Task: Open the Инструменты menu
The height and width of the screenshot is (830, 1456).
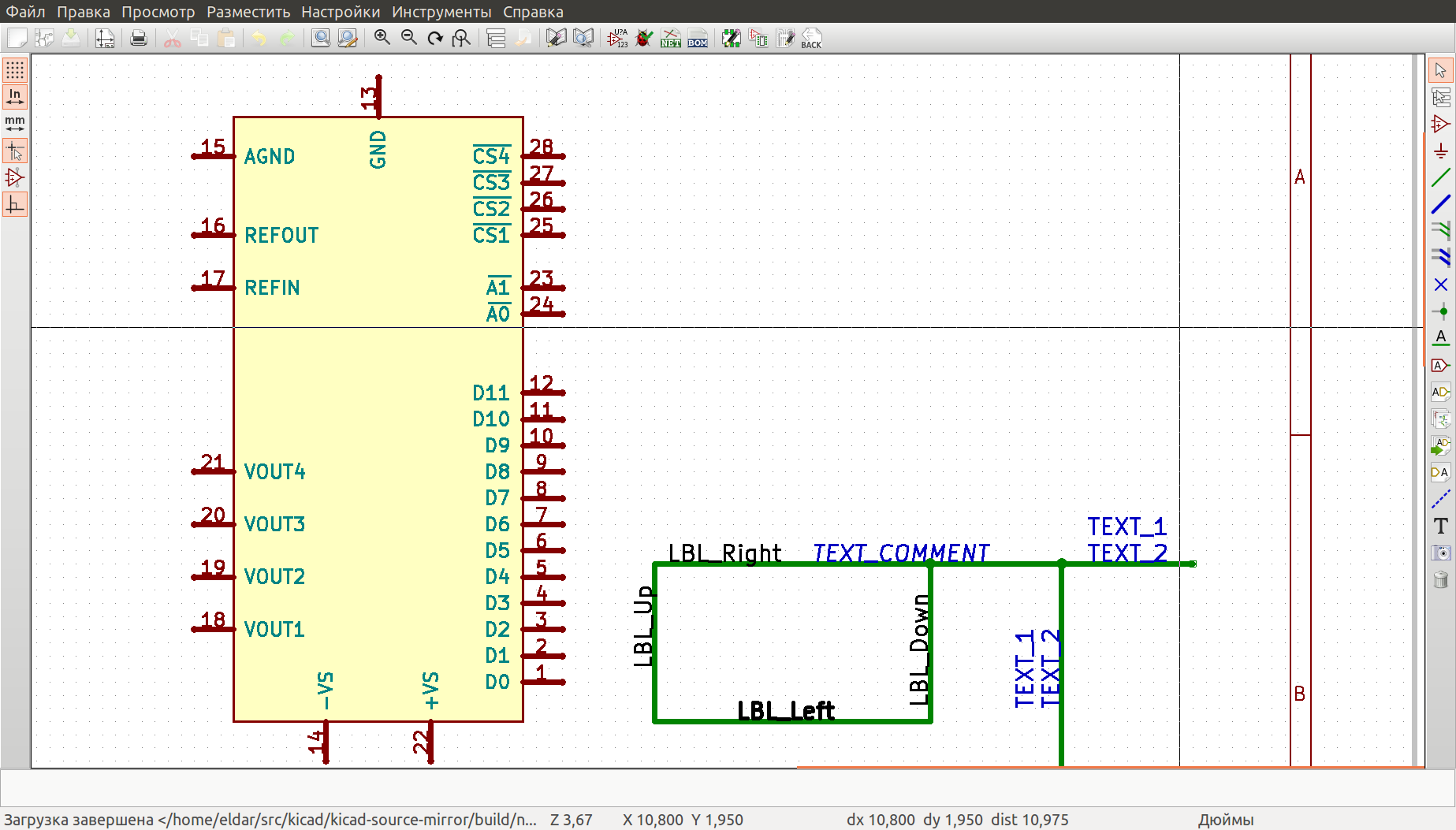Action: (441, 12)
